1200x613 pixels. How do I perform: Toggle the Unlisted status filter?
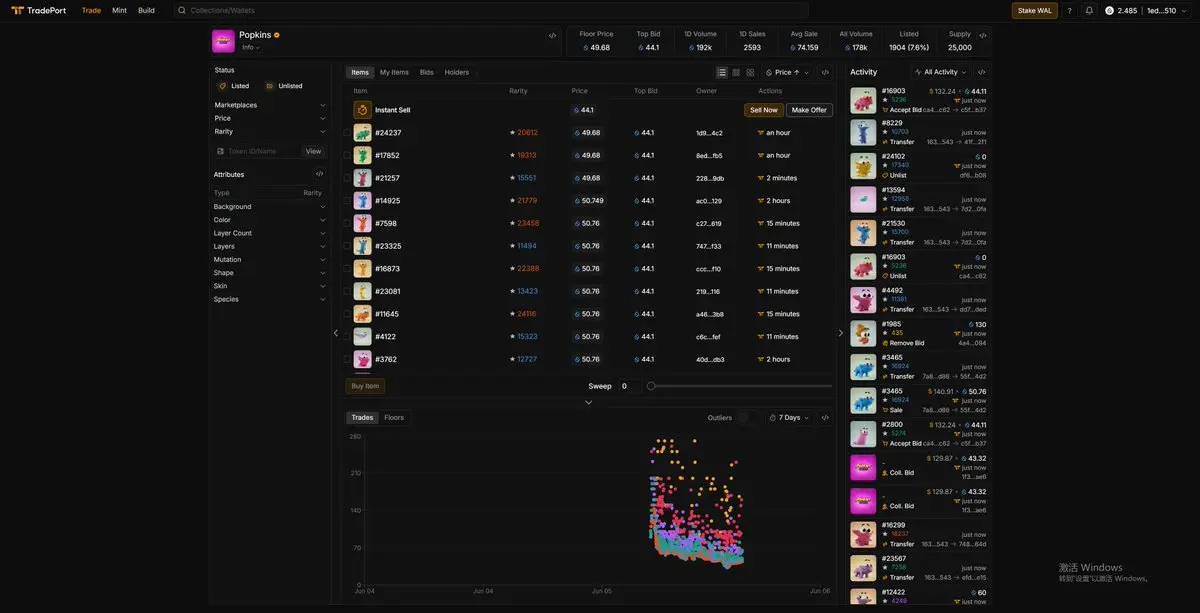(x=284, y=86)
